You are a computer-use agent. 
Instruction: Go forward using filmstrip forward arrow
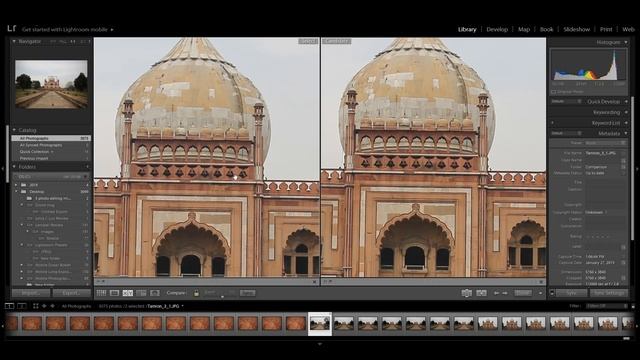tap(52, 306)
